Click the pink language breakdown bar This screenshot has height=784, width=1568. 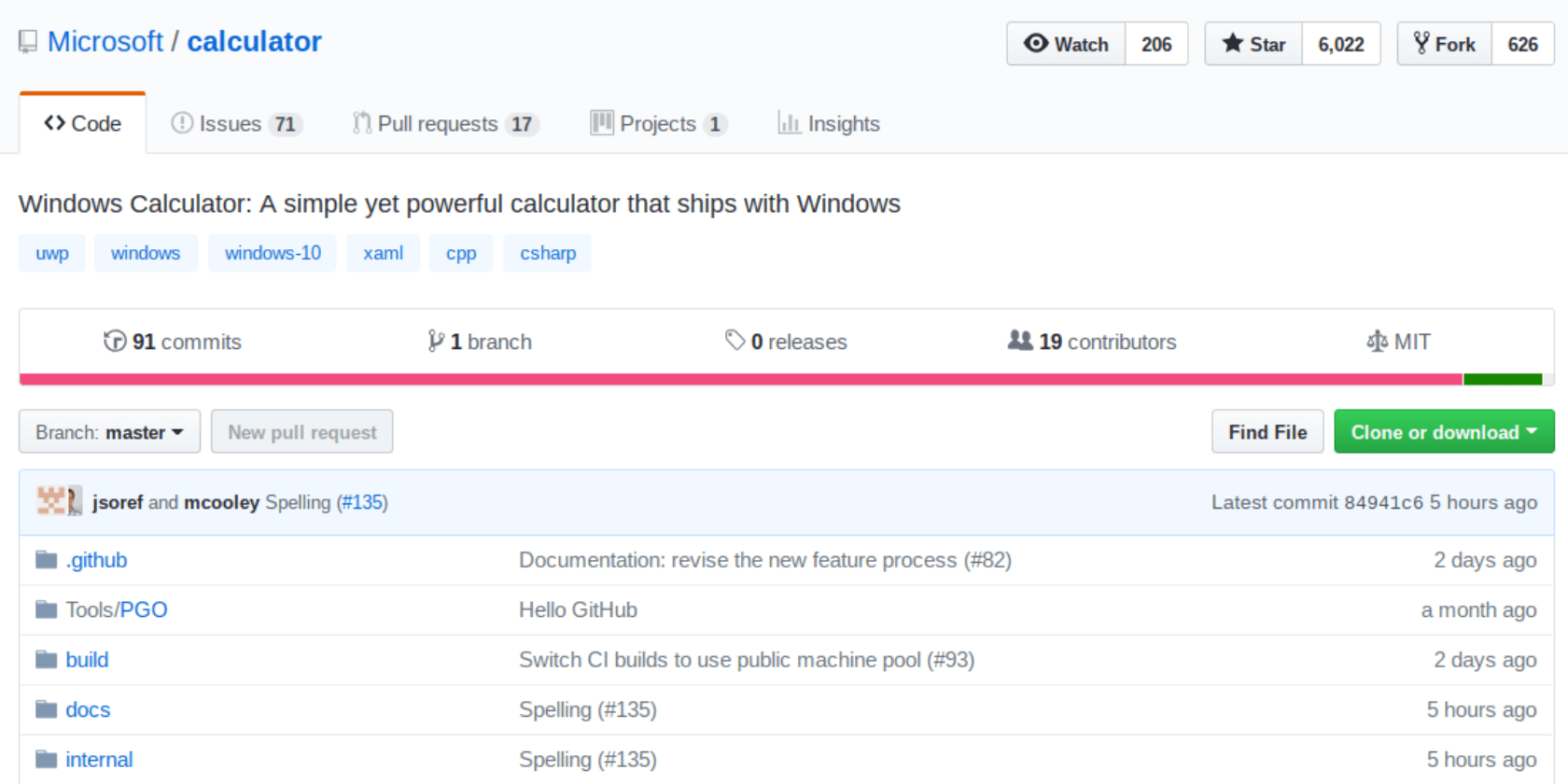tap(740, 379)
